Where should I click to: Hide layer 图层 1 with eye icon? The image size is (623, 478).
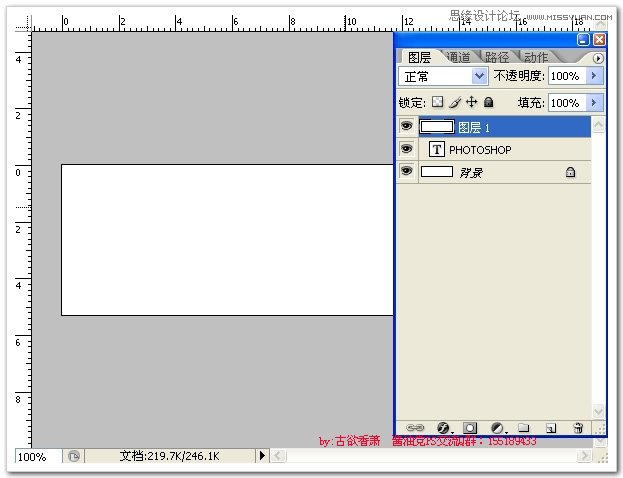pos(406,126)
